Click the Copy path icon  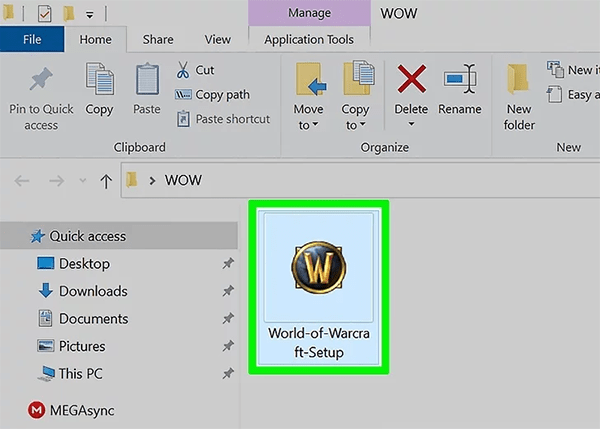pos(183,94)
